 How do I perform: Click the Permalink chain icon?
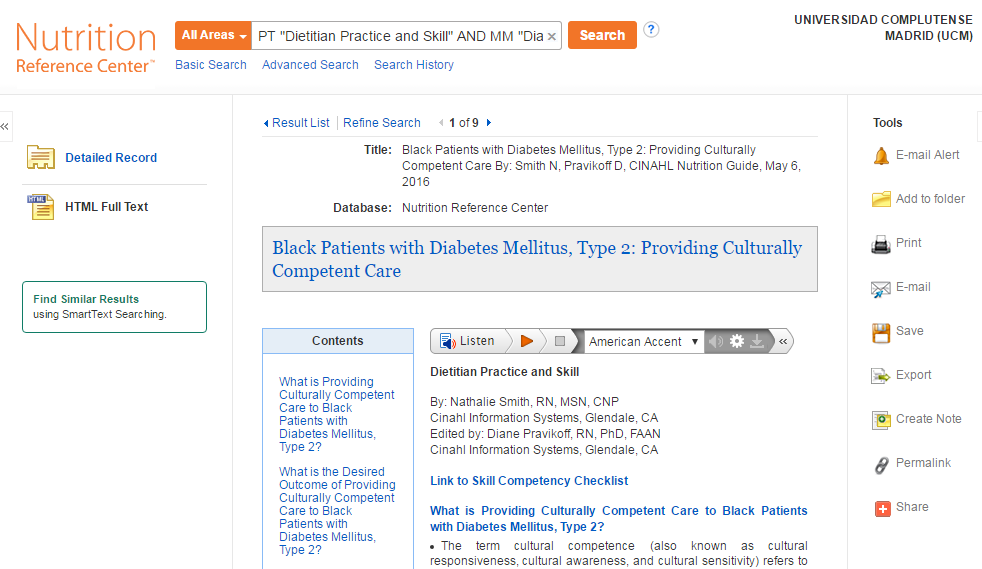881,464
